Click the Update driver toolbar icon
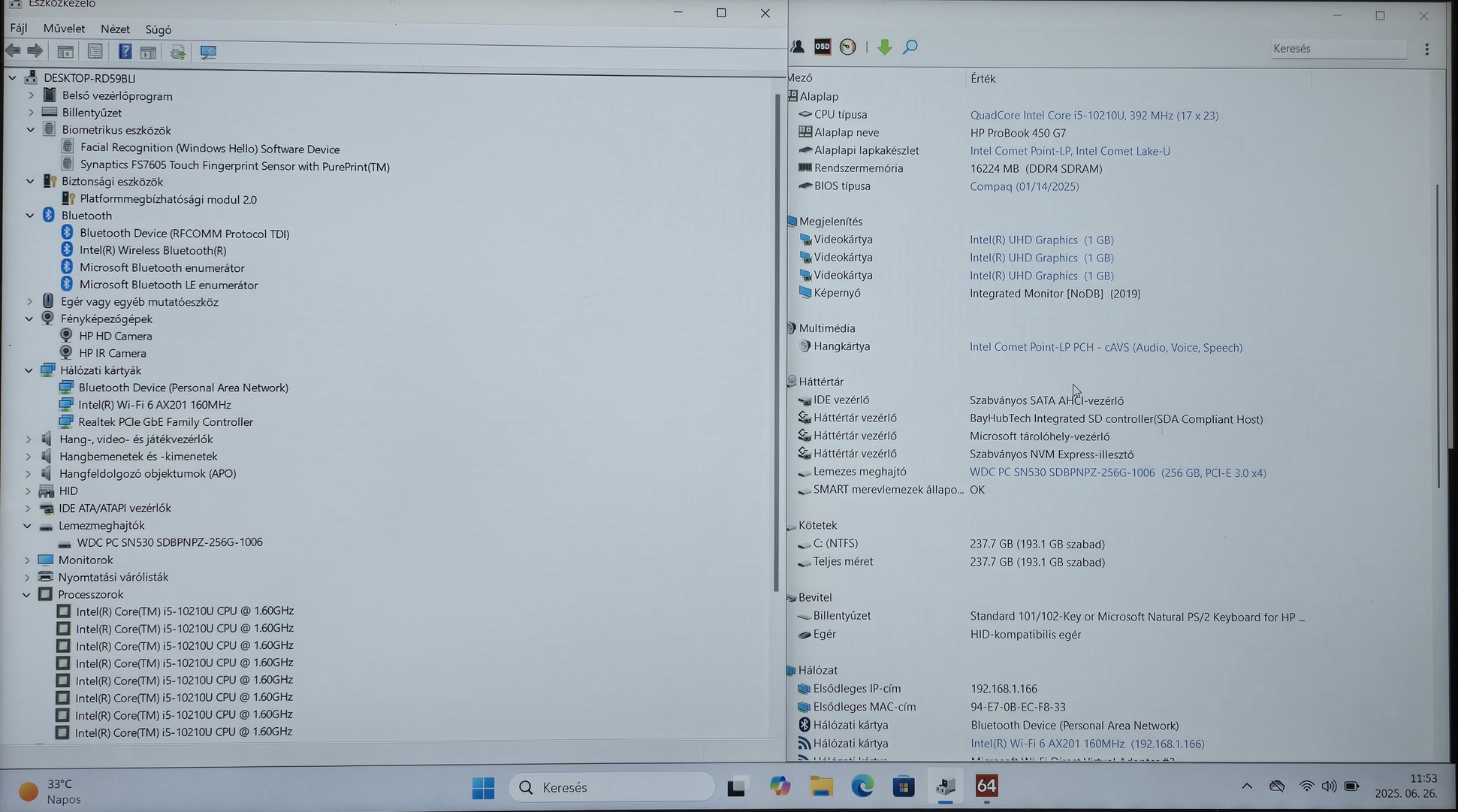 pyautogui.click(x=178, y=52)
